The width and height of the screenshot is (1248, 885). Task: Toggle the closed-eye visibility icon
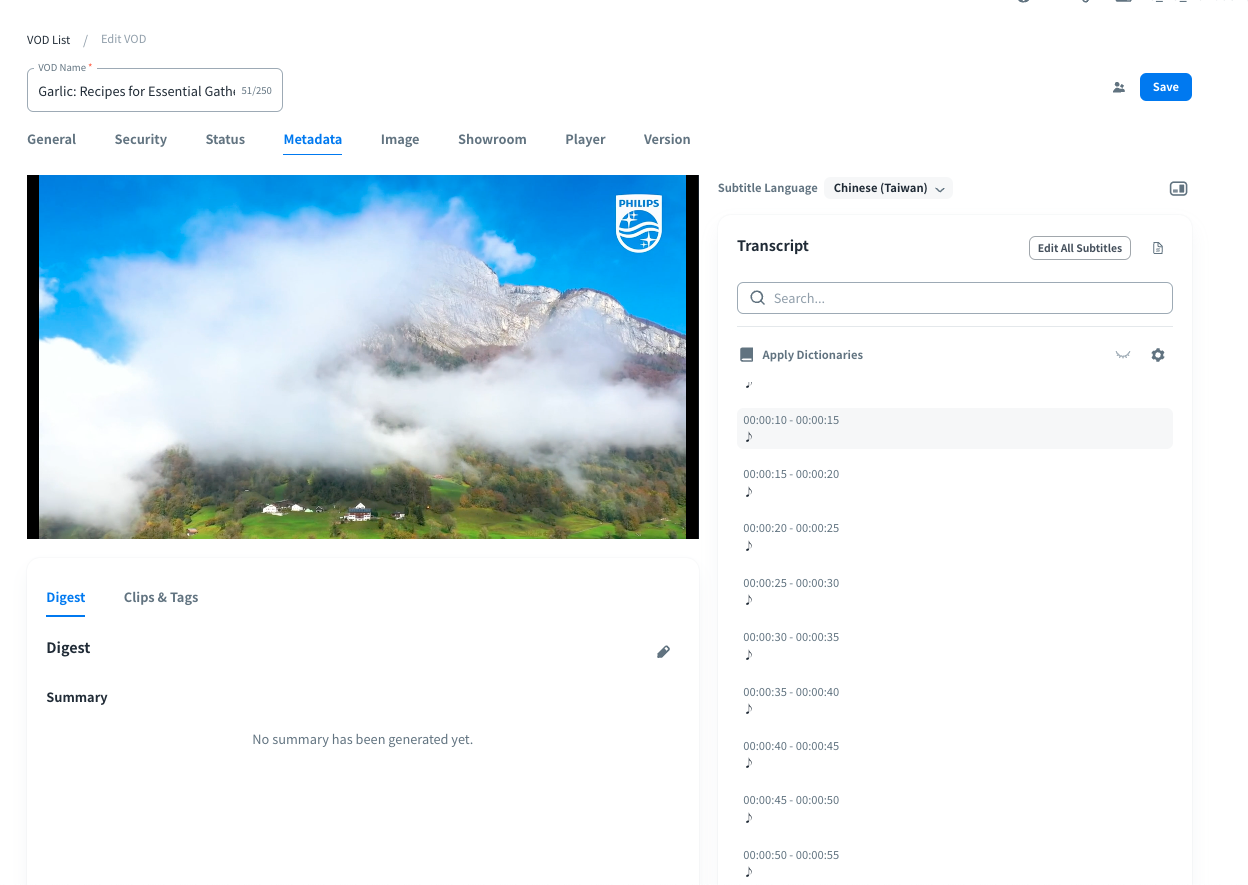click(x=1123, y=355)
